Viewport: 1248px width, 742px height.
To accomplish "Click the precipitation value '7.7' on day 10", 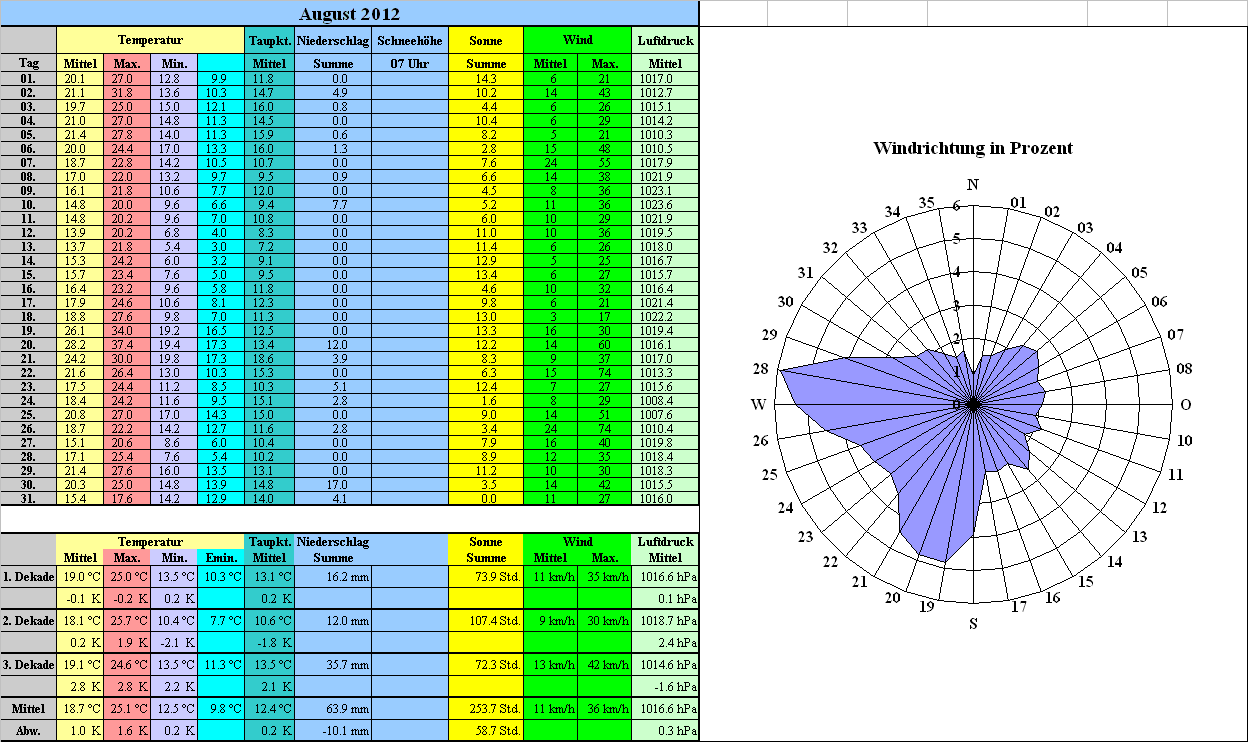I will coord(333,204).
